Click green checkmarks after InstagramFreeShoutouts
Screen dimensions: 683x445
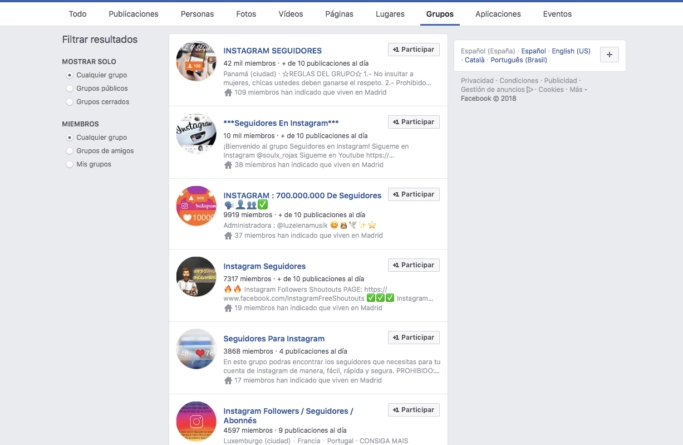[380, 298]
